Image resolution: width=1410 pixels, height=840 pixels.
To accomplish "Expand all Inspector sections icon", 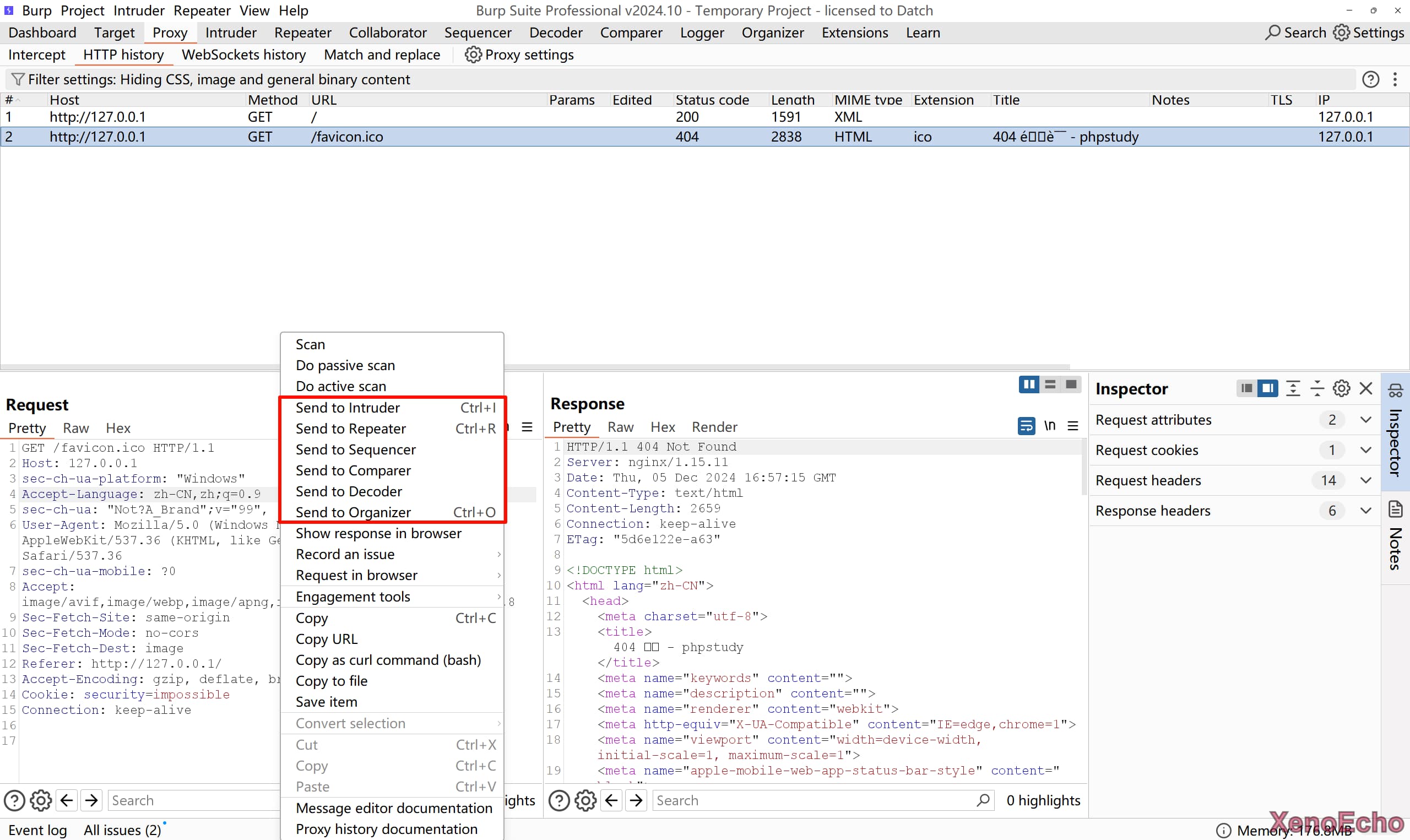I will pyautogui.click(x=1293, y=388).
